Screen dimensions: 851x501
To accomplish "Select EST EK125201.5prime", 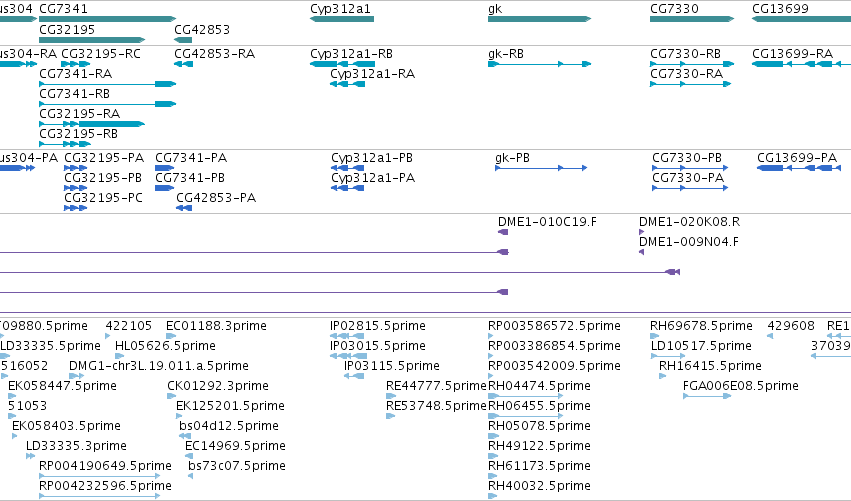I will 179,416.
